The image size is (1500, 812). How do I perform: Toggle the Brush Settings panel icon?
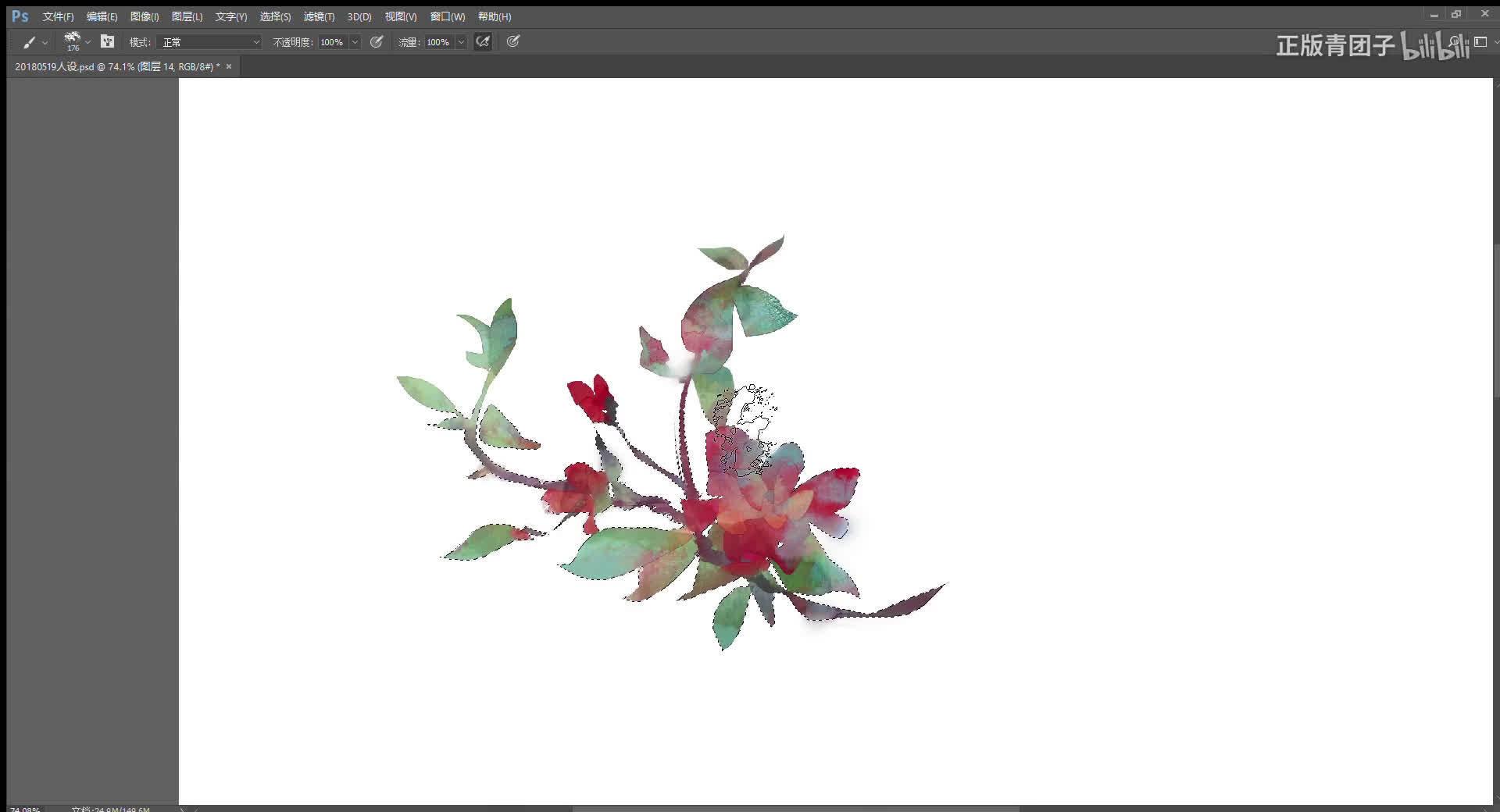(x=108, y=42)
